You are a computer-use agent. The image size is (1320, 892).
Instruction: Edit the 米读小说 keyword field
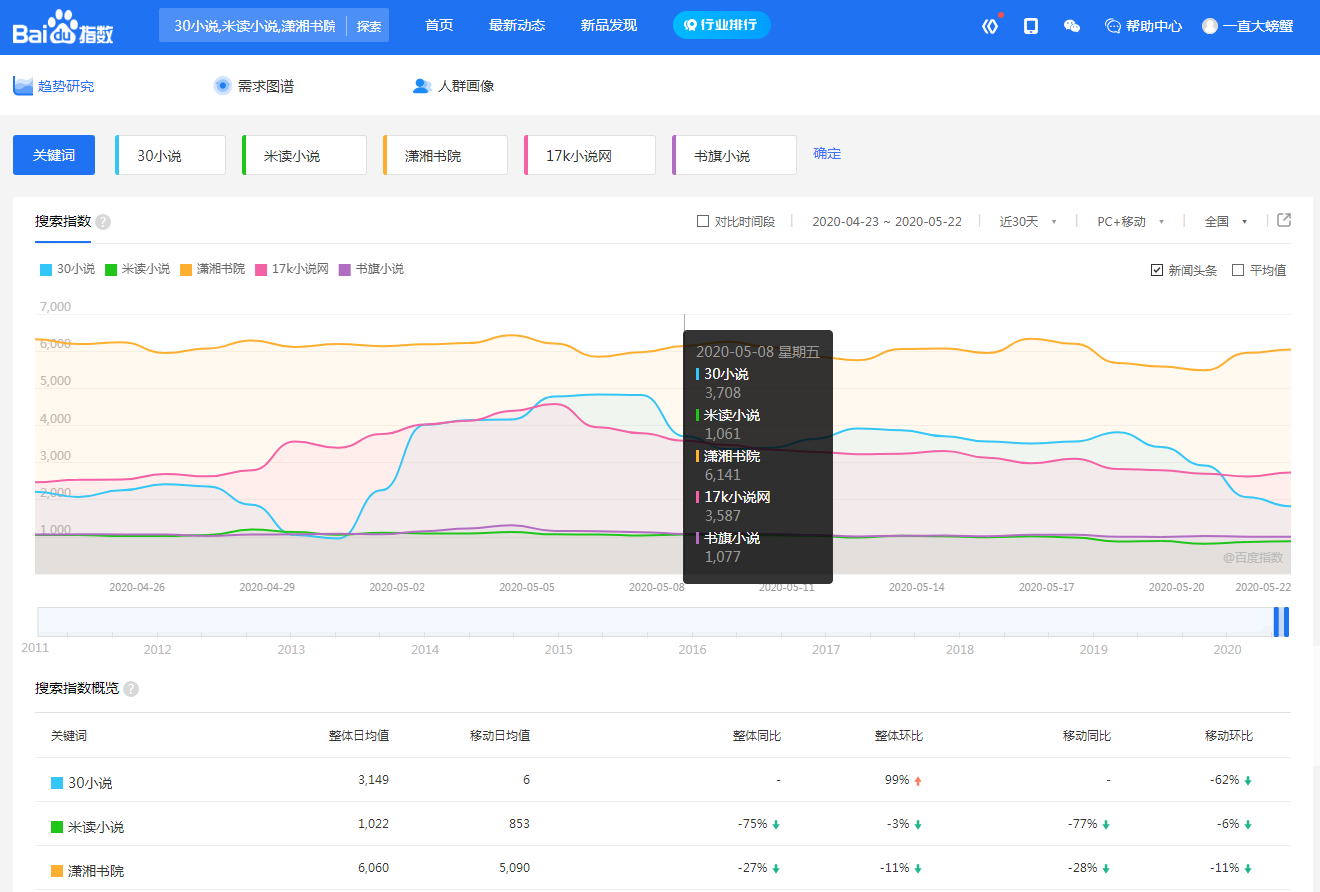[304, 155]
